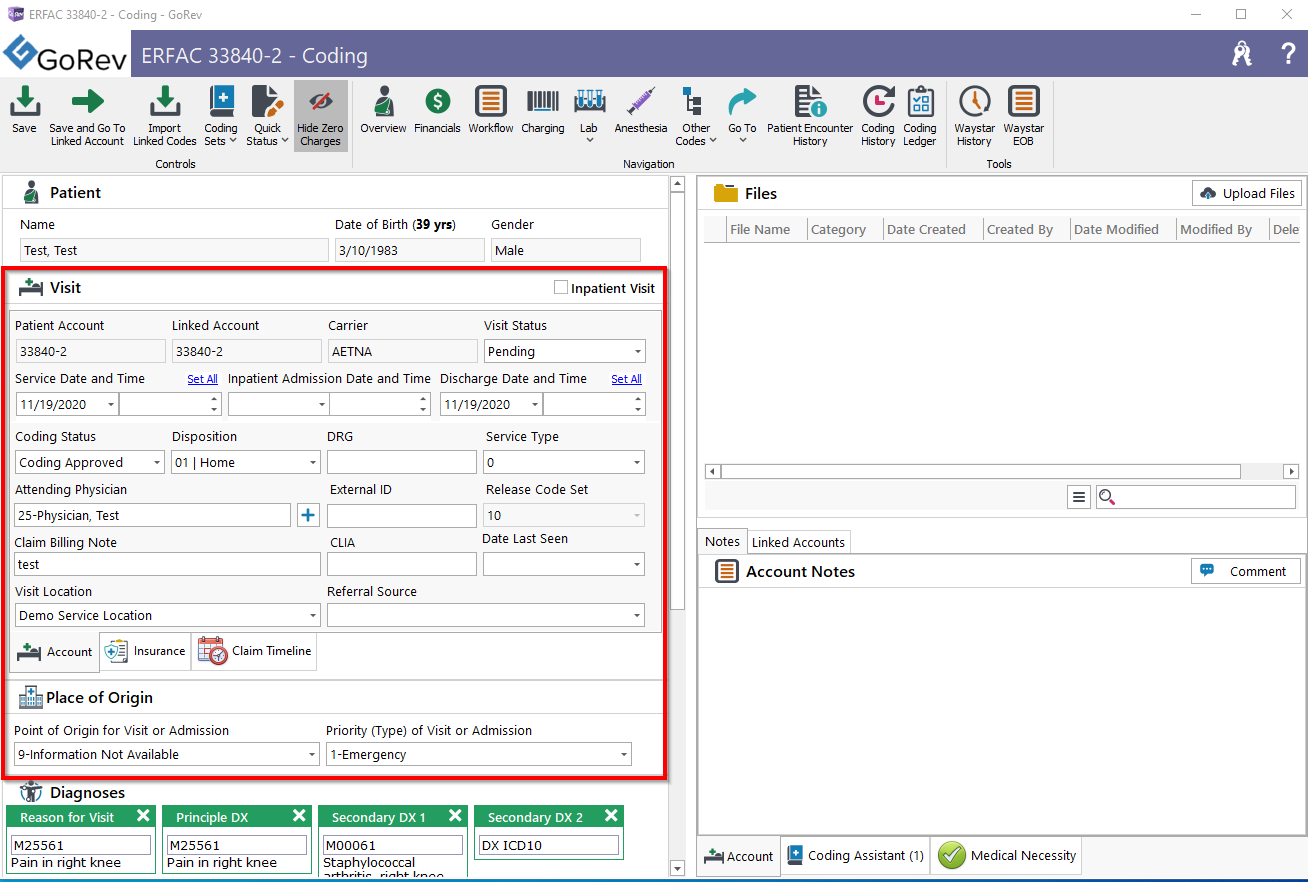Open the Service Date picker dropdown
Image resolution: width=1308 pixels, height=882 pixels.
(x=110, y=405)
